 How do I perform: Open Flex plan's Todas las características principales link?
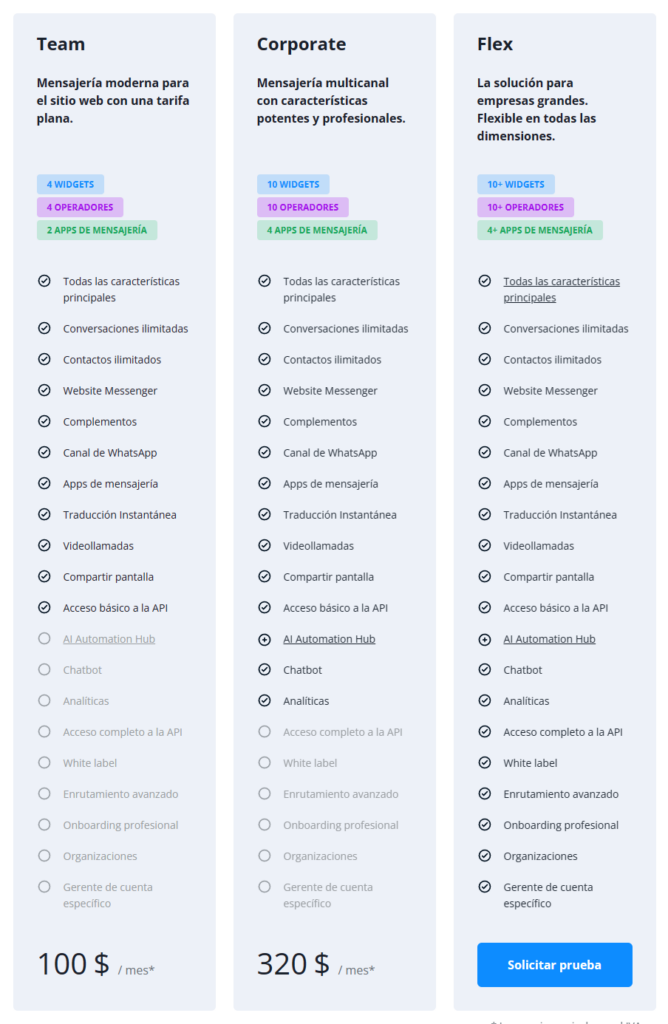[561, 289]
